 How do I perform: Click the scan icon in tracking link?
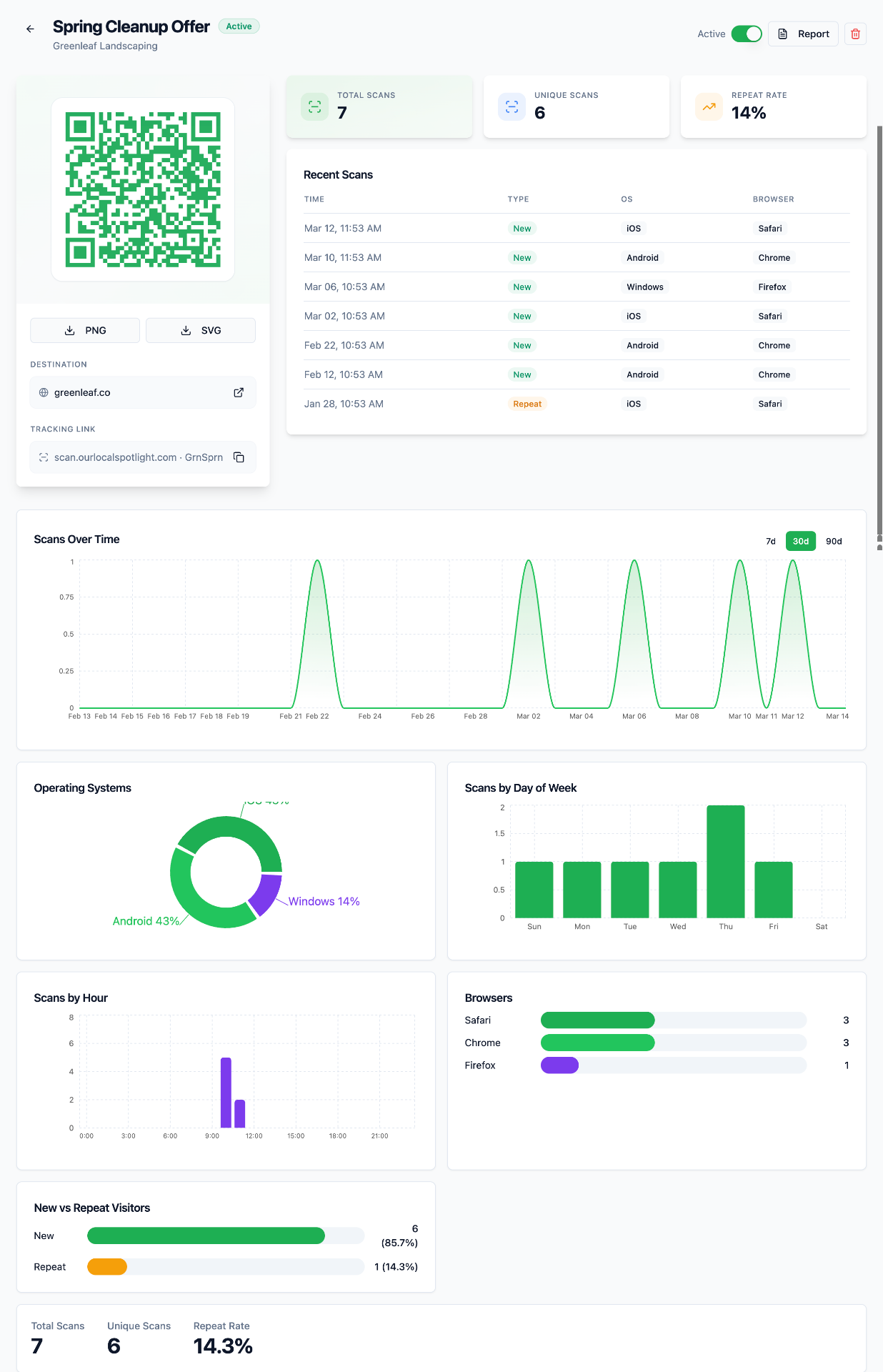point(44,457)
